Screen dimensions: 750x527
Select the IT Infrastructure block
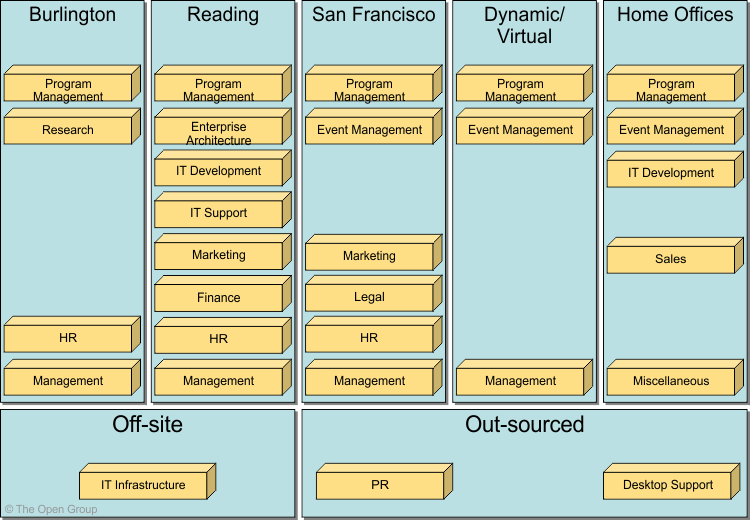(147, 482)
